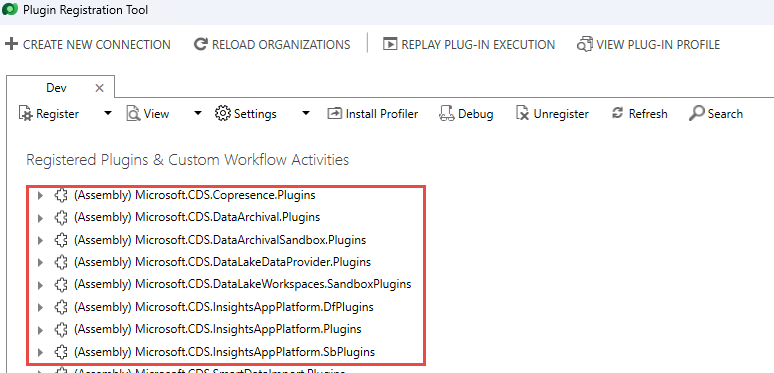
Task: Click the Unregister icon
Action: 522,114
